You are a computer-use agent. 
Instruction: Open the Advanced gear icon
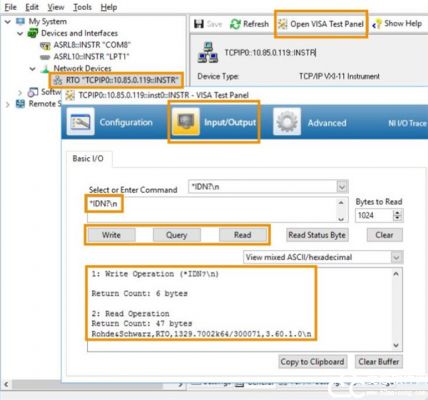click(x=287, y=122)
